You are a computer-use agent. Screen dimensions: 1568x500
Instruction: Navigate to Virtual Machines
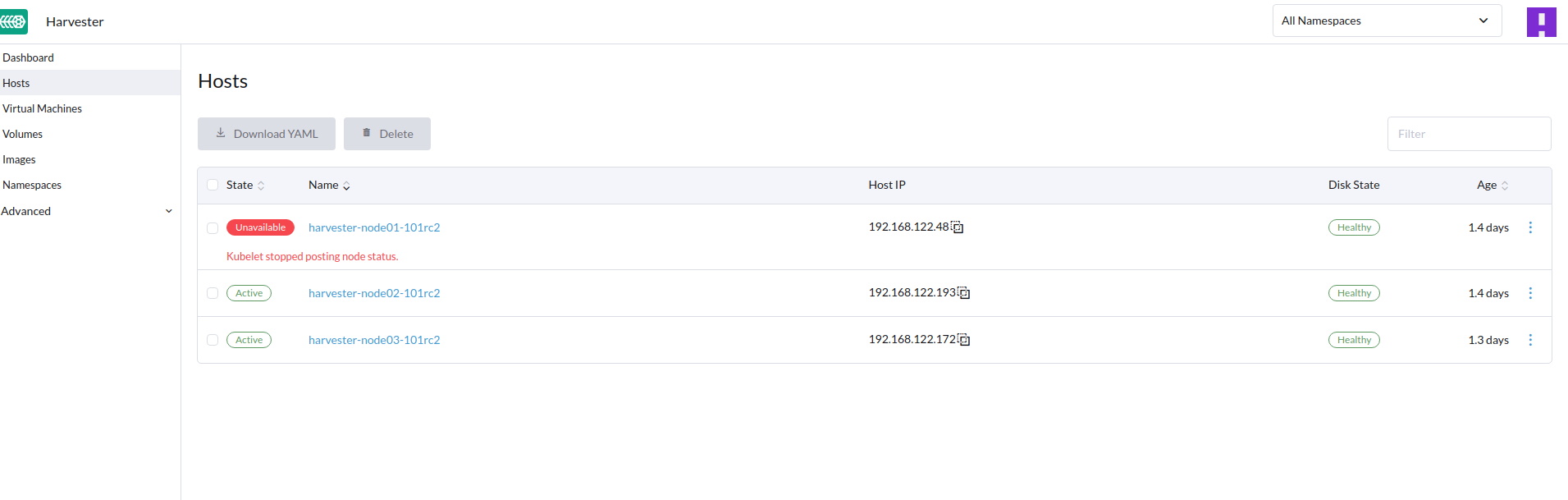pos(42,108)
